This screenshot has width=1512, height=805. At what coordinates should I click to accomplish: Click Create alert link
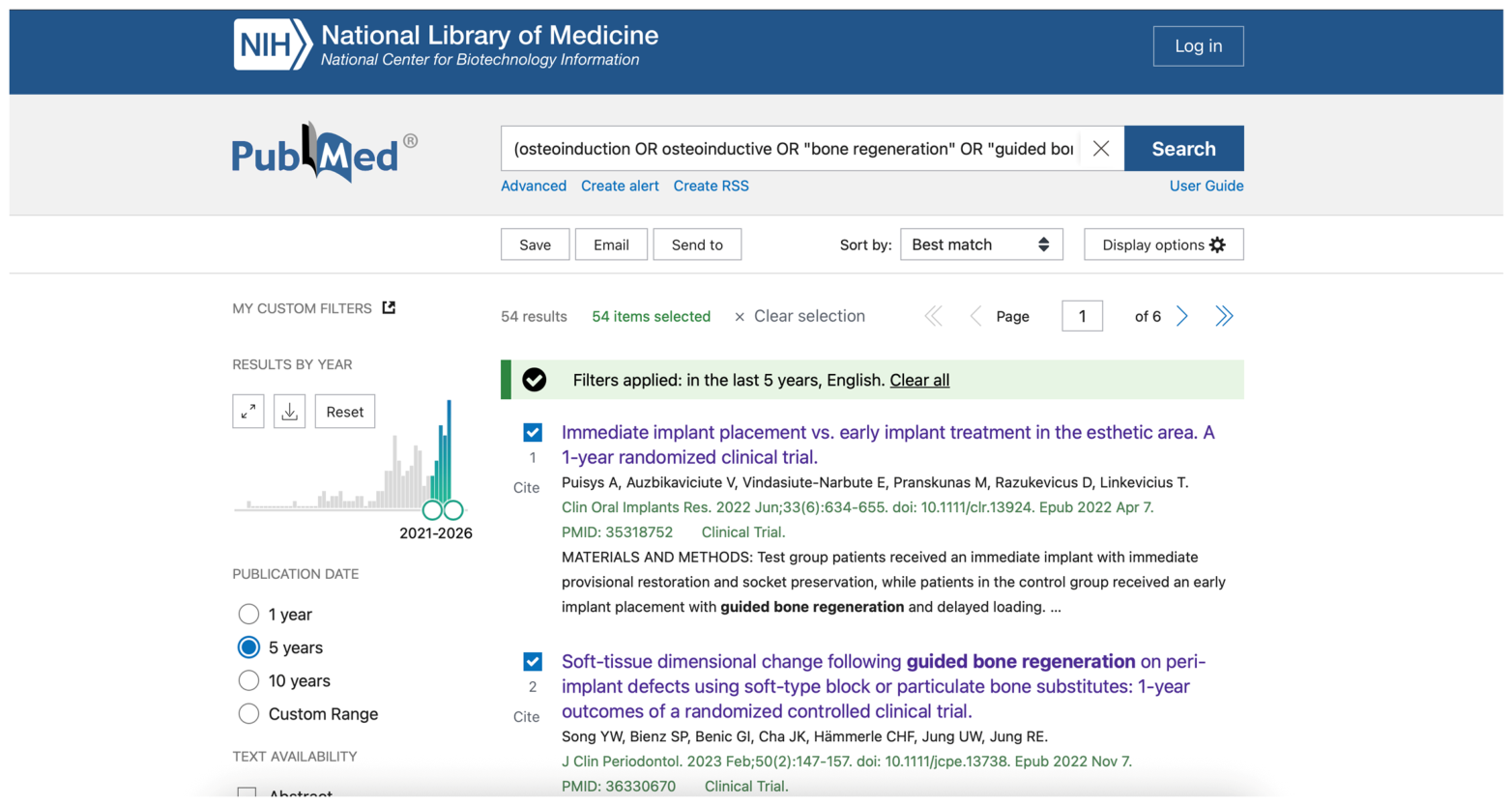[x=620, y=186]
